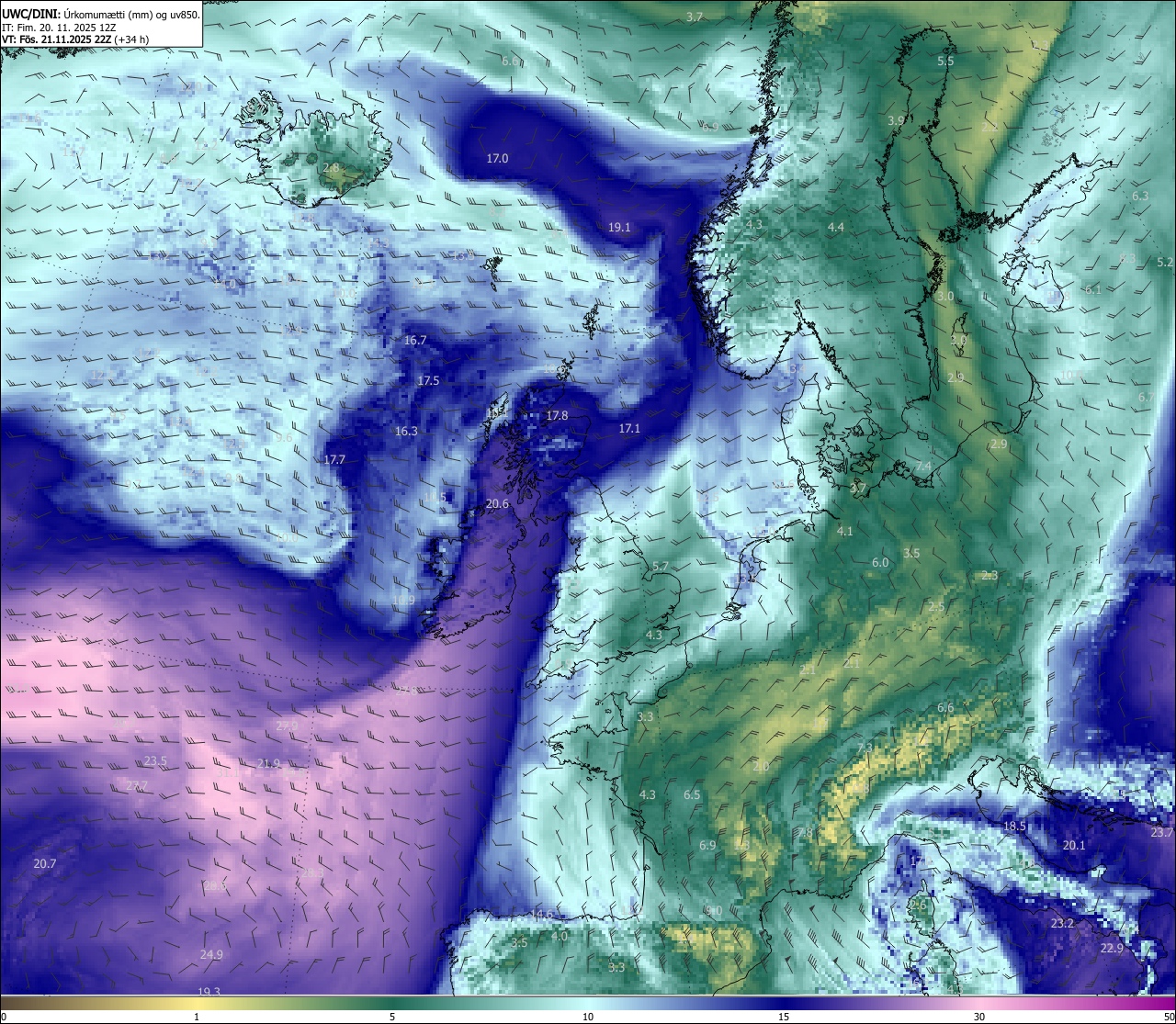Click the 17.5 map value
Screen dimensions: 1176x1024
428,381
